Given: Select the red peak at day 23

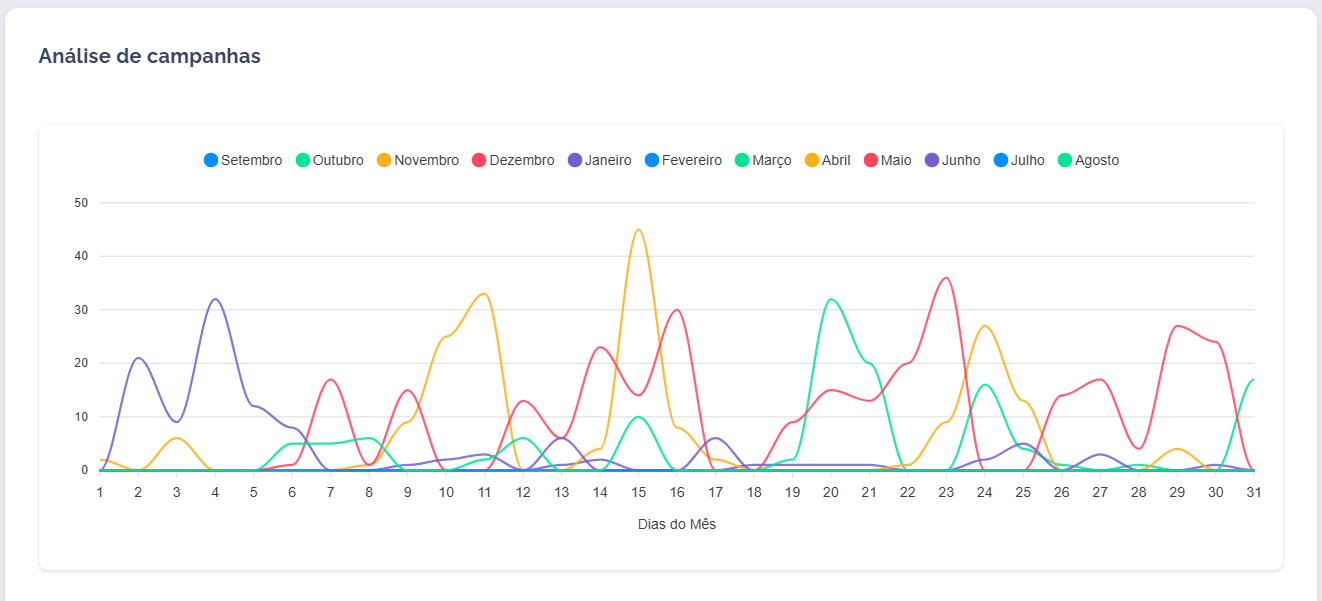Looking at the screenshot, I should [946, 278].
